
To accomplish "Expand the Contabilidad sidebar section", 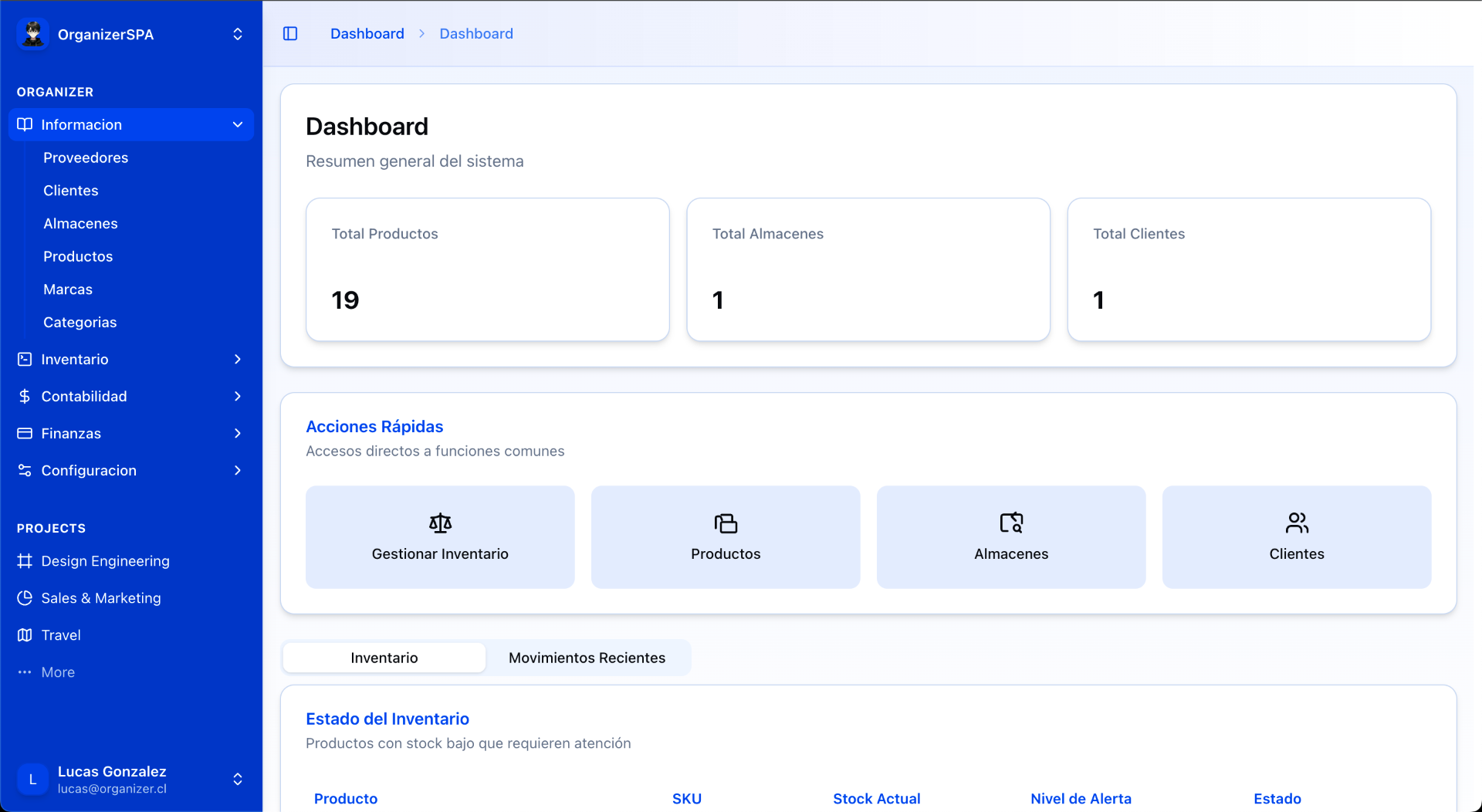I will click(238, 396).
